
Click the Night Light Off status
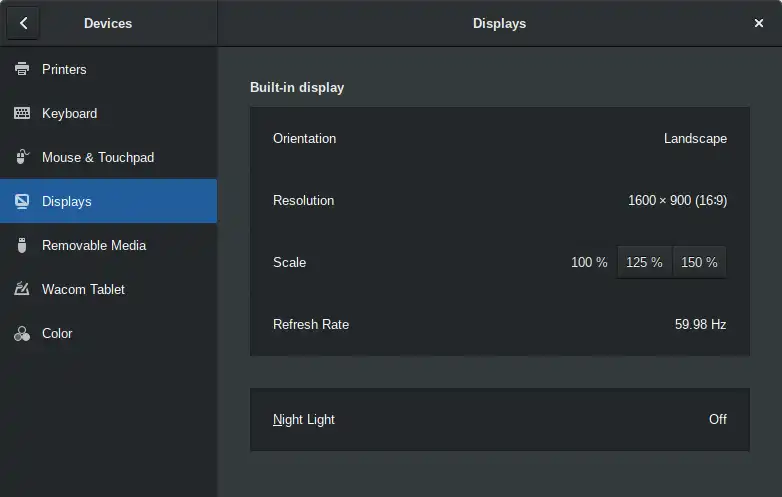coord(718,419)
